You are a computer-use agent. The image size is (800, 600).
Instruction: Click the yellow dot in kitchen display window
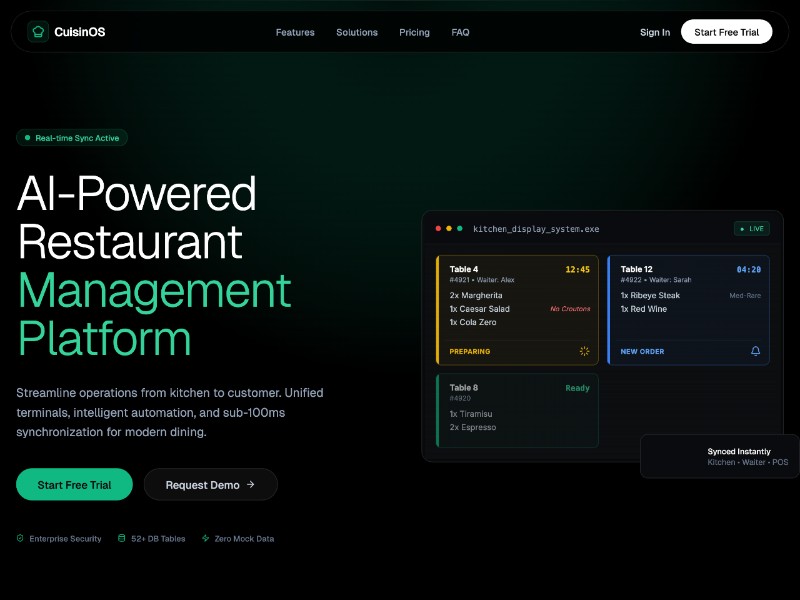coord(449,229)
